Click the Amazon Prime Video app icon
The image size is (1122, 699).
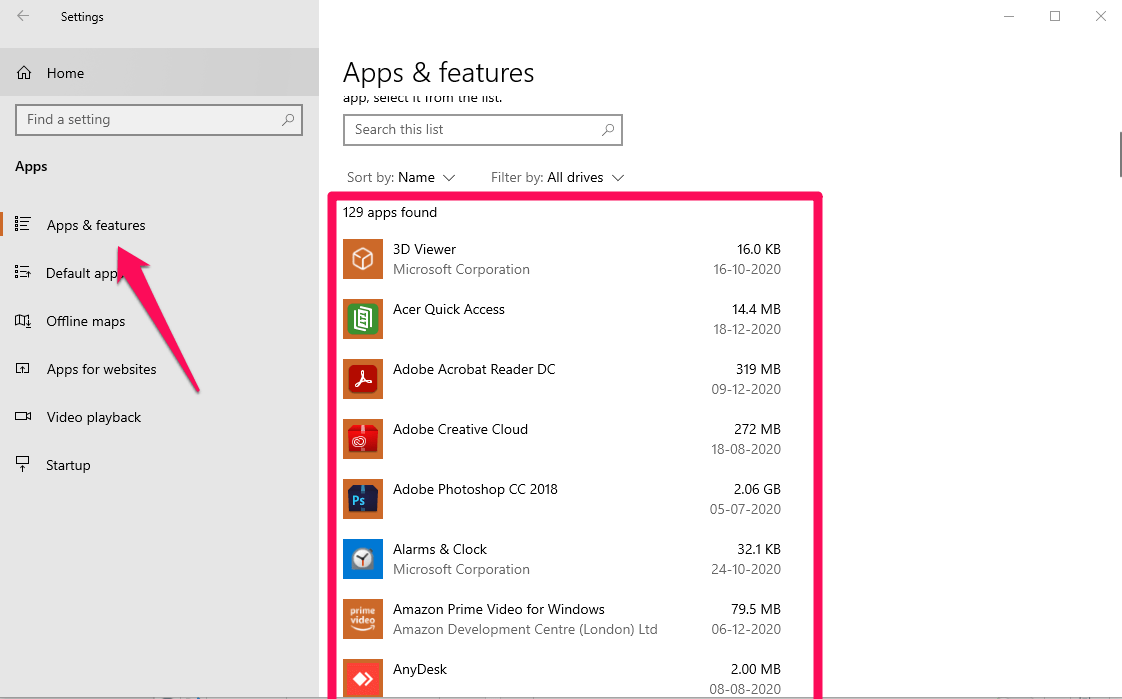pos(363,619)
